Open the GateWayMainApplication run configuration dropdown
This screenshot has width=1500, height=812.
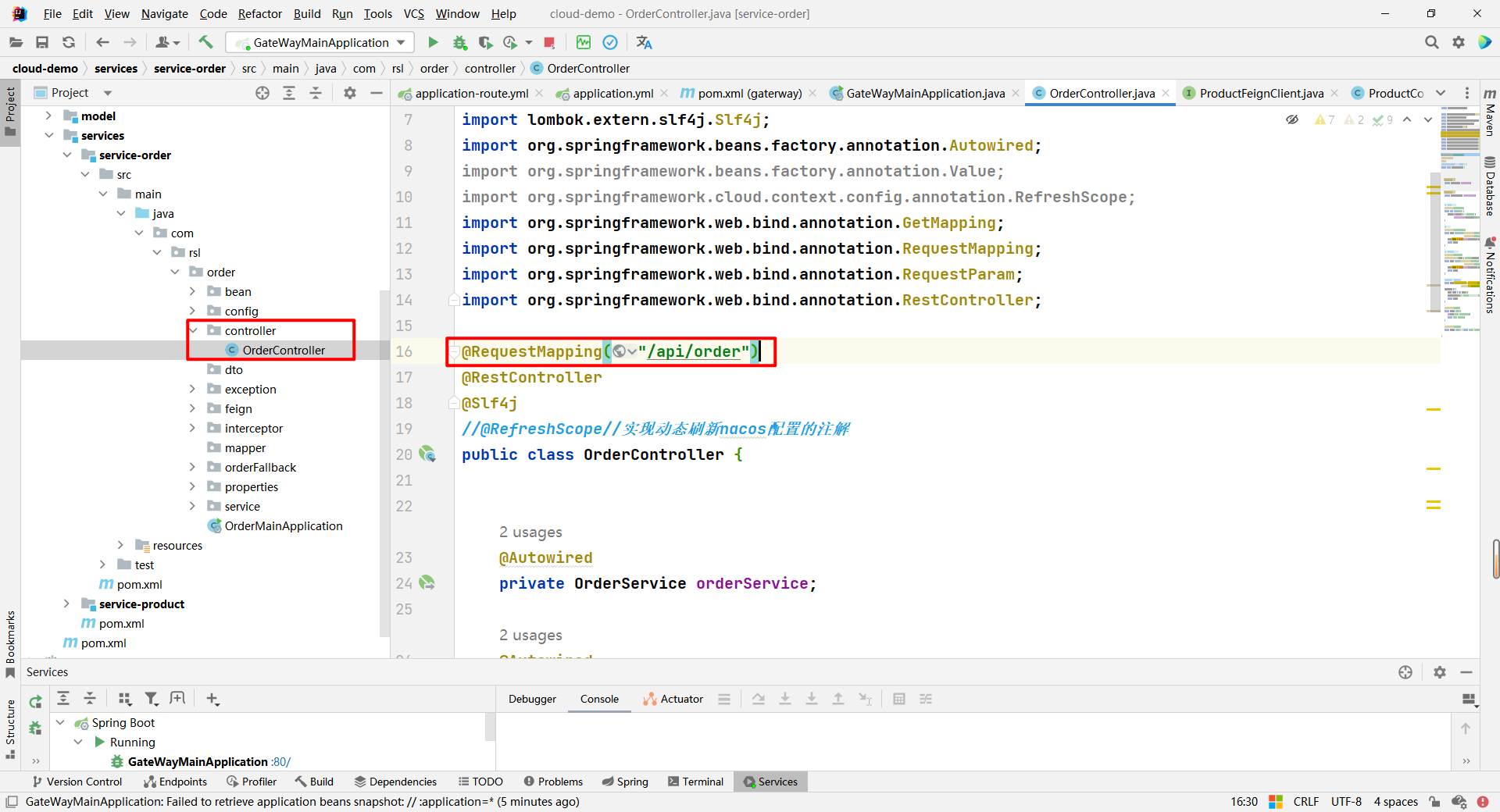[321, 42]
